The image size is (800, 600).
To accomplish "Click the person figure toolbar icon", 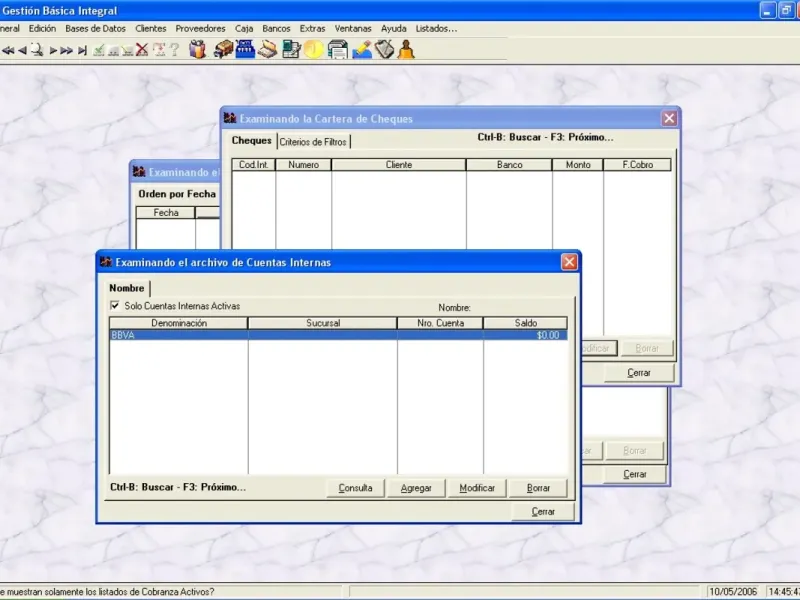I will pyautogui.click(x=405, y=49).
